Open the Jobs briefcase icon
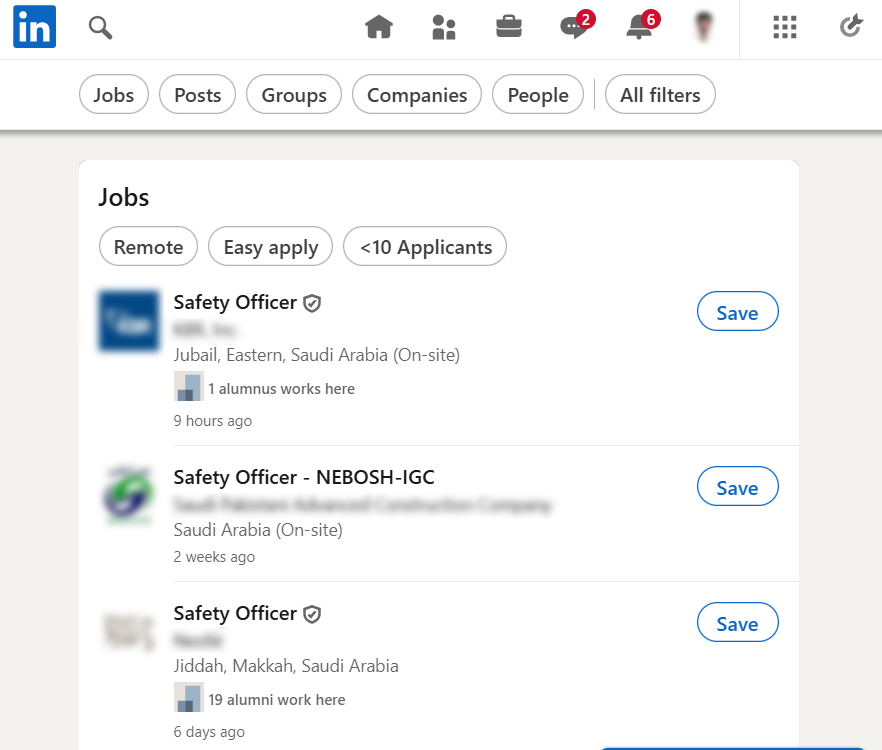The width and height of the screenshot is (882, 750). (509, 28)
